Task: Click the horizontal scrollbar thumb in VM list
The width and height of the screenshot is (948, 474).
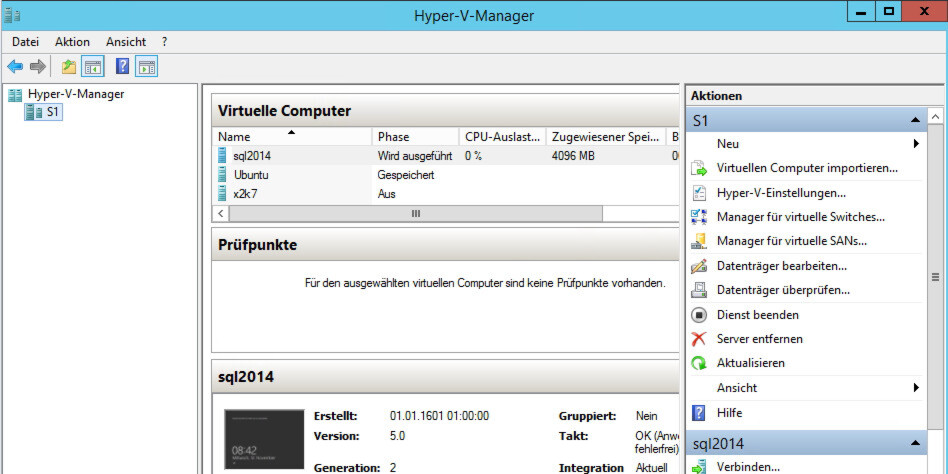Action: click(416, 213)
